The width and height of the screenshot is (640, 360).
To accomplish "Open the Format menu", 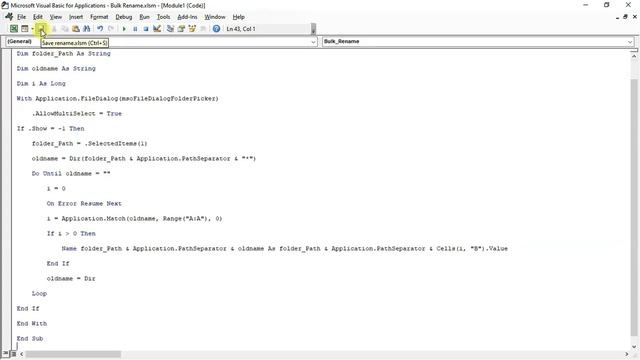I will 99,17.
